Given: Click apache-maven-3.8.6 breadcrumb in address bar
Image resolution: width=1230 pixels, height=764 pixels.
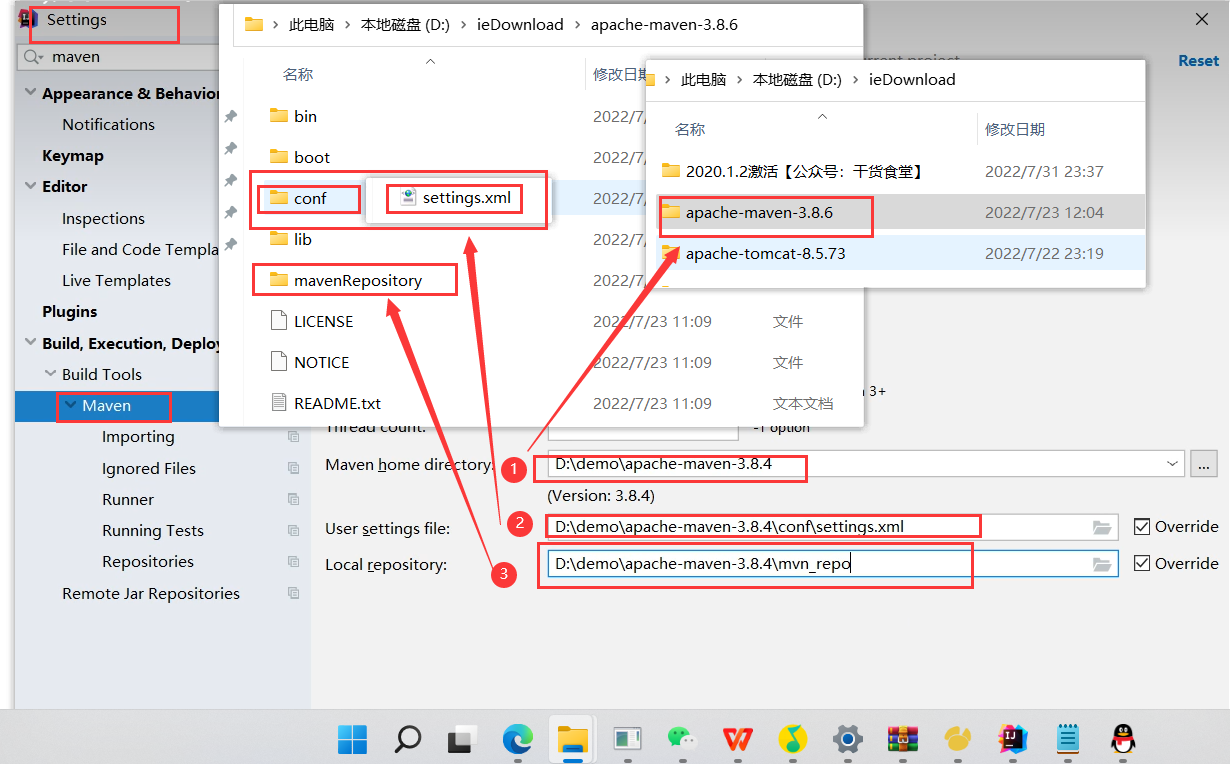Looking at the screenshot, I should click(x=664, y=24).
